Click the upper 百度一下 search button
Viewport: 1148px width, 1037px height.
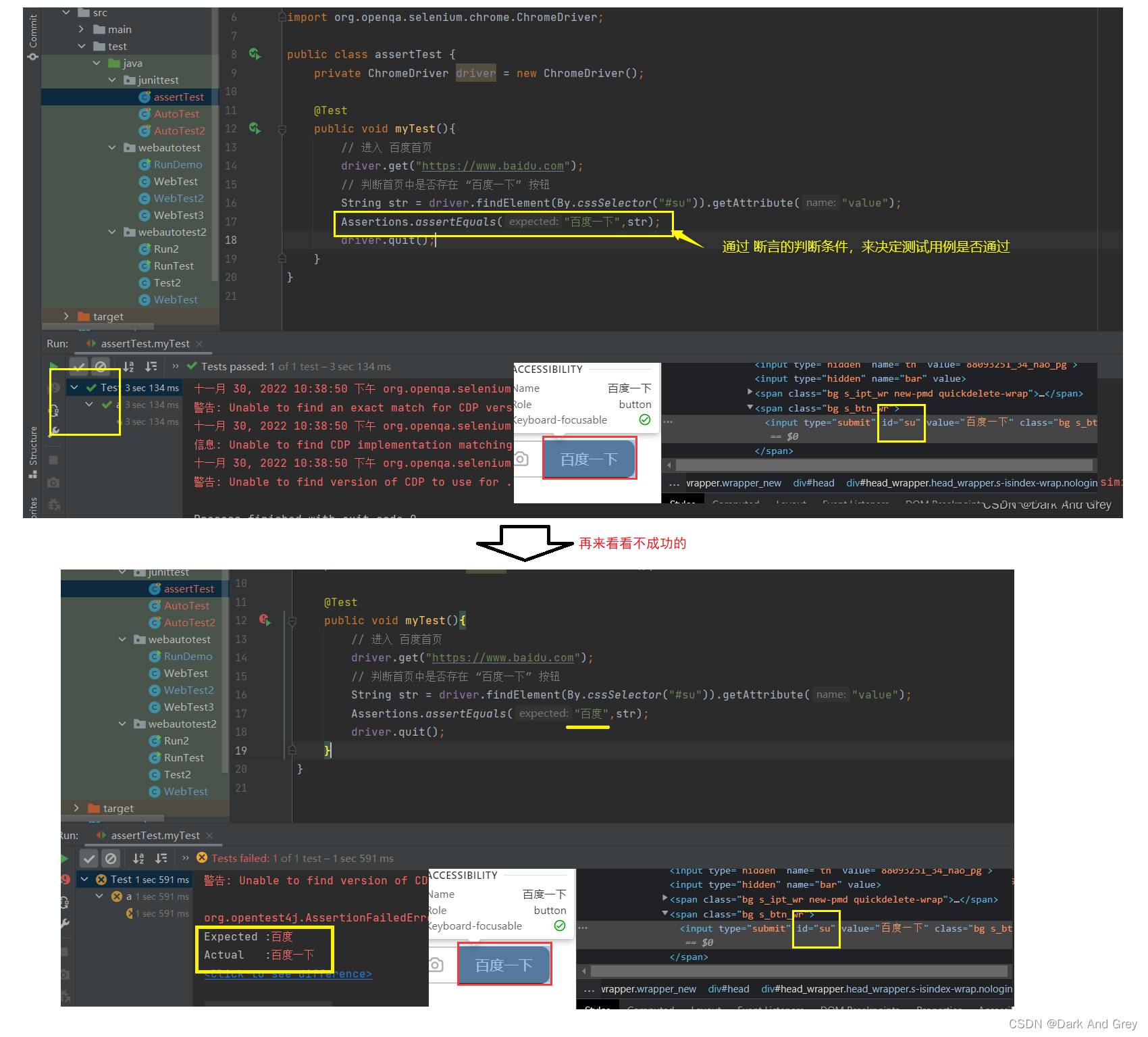pos(590,459)
